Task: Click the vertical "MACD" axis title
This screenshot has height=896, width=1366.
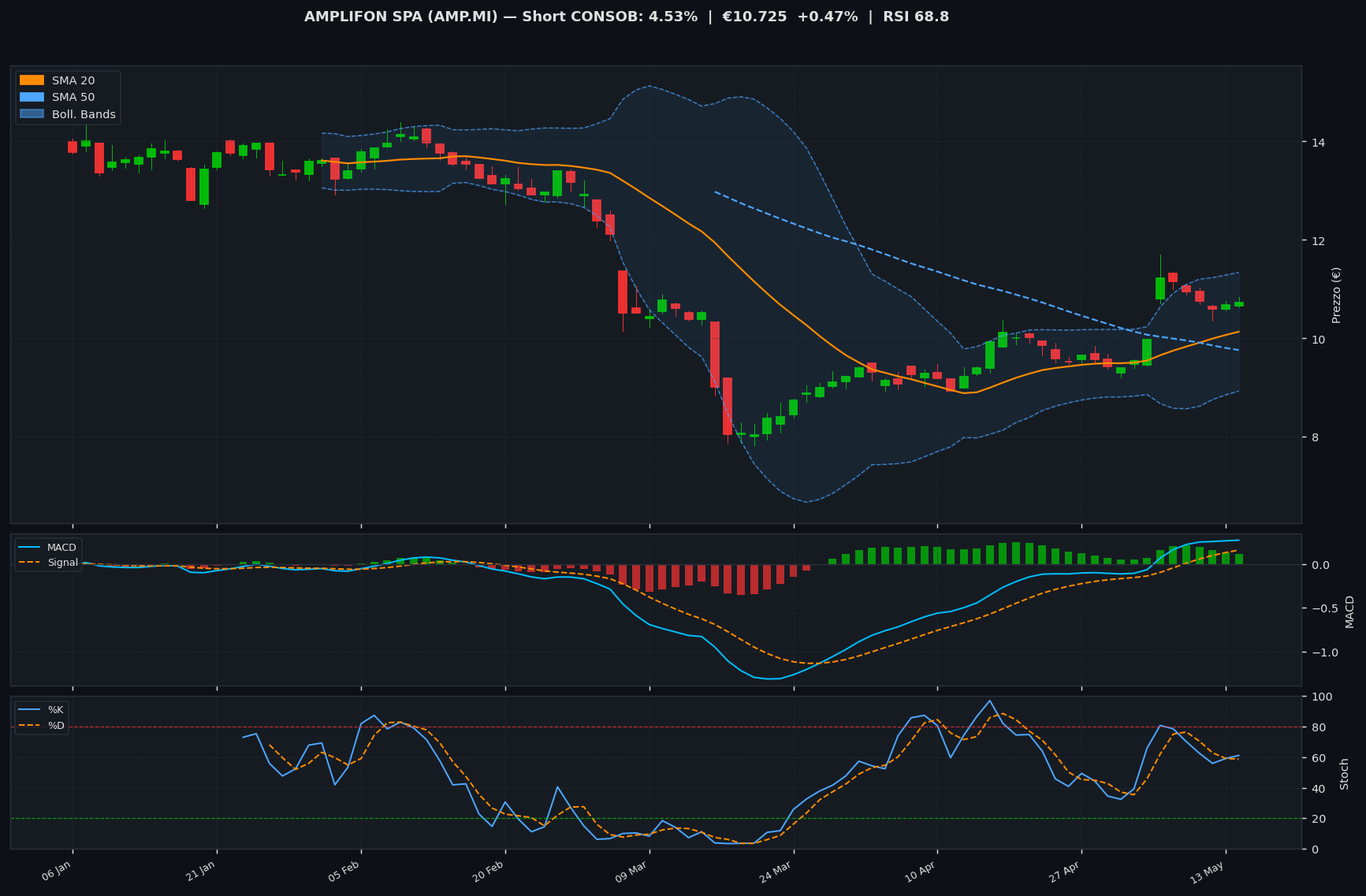Action: pyautogui.click(x=1349, y=612)
